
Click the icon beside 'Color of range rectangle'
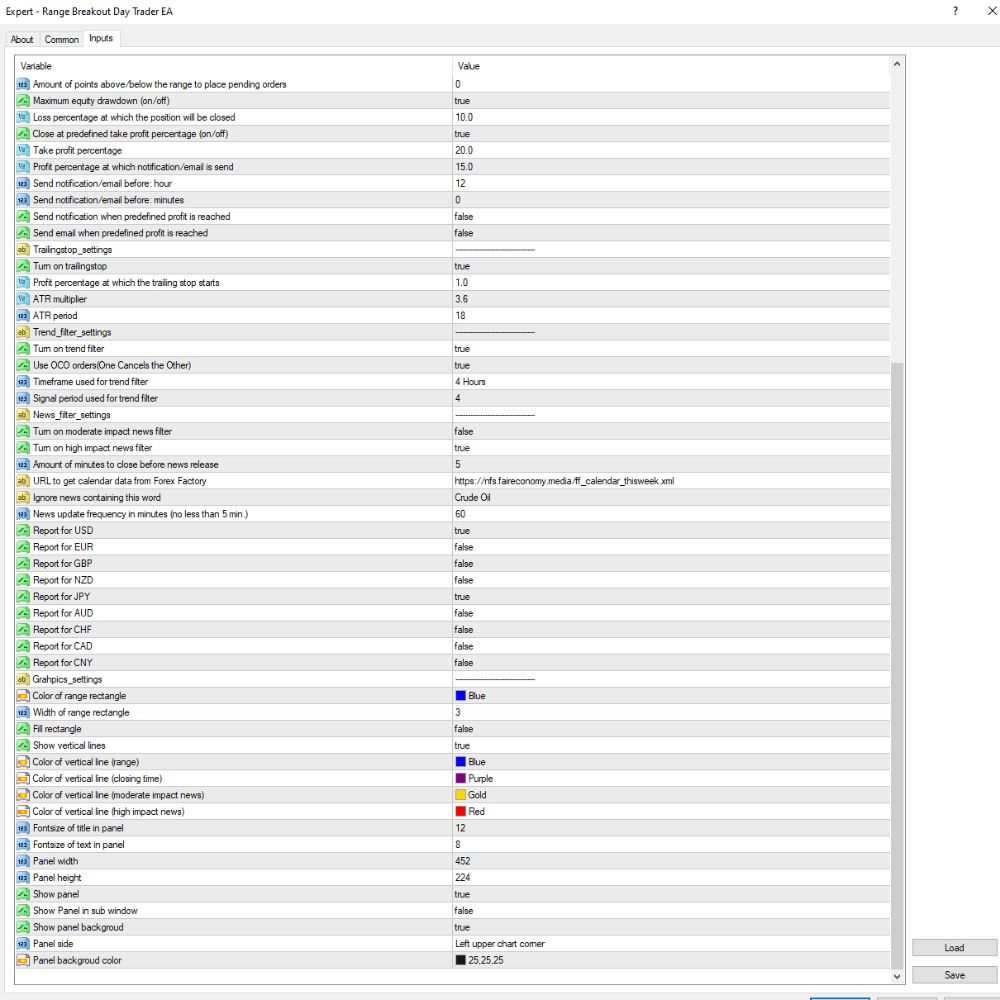click(23, 696)
